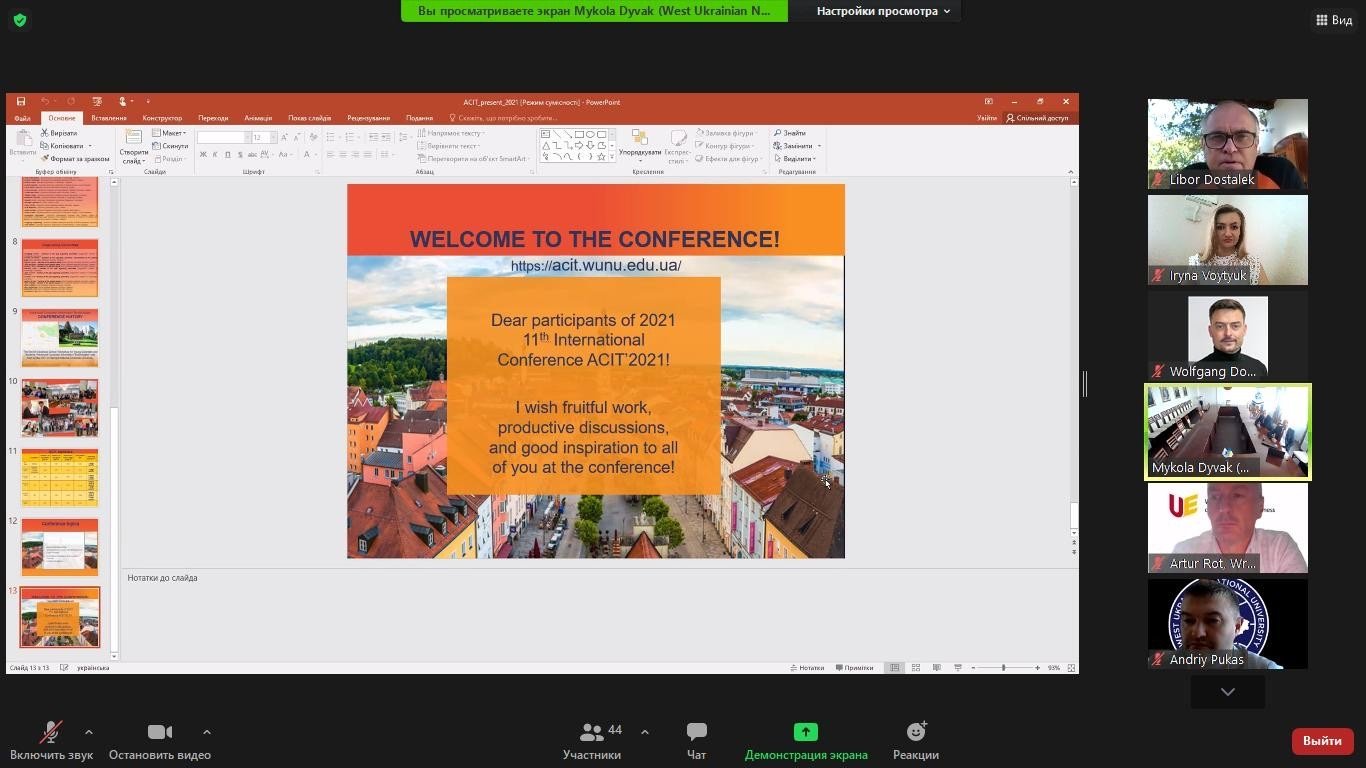Toggle underline П formatting

click(x=227, y=154)
